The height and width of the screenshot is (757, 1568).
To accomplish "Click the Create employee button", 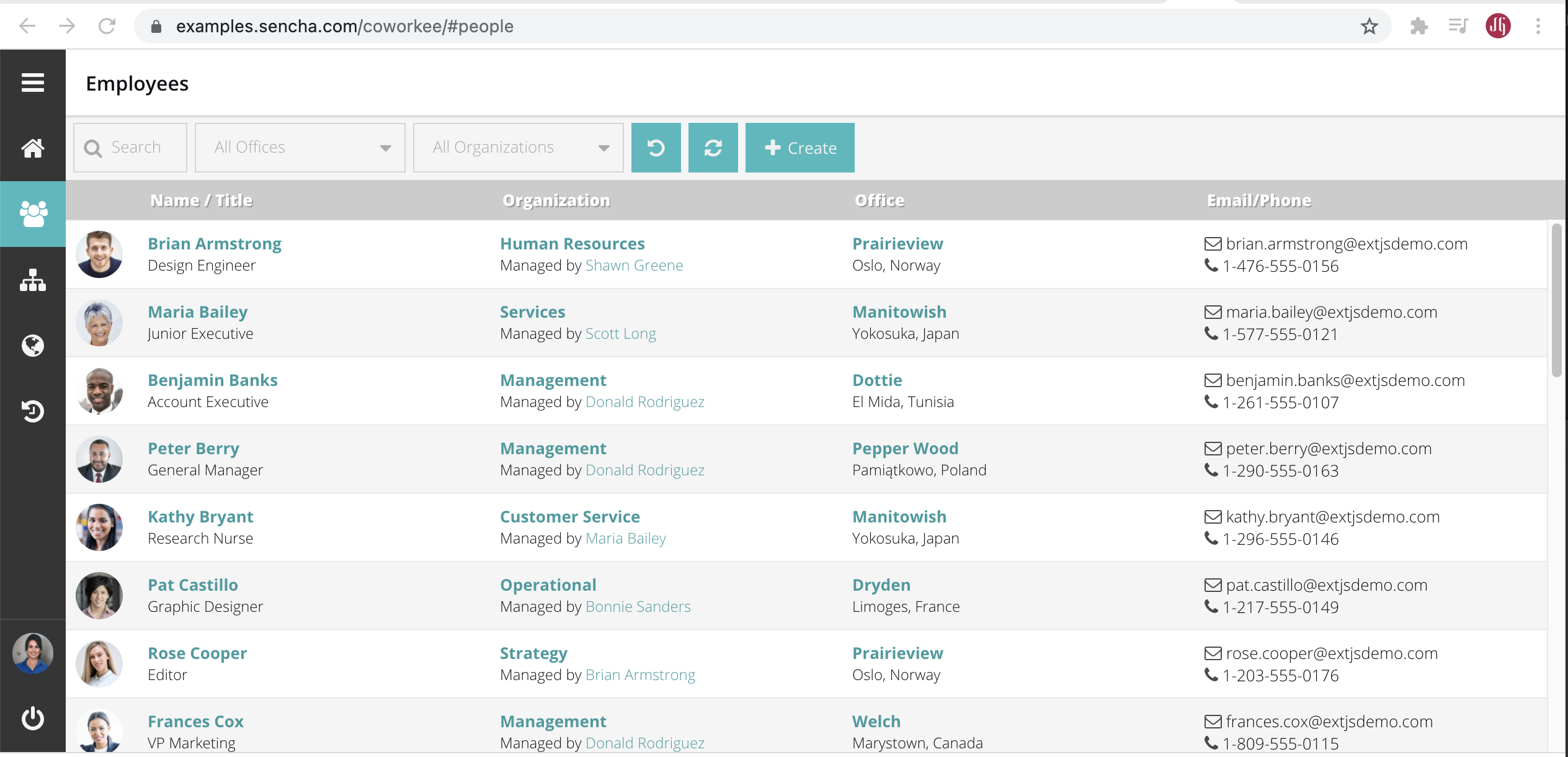I will [x=800, y=148].
